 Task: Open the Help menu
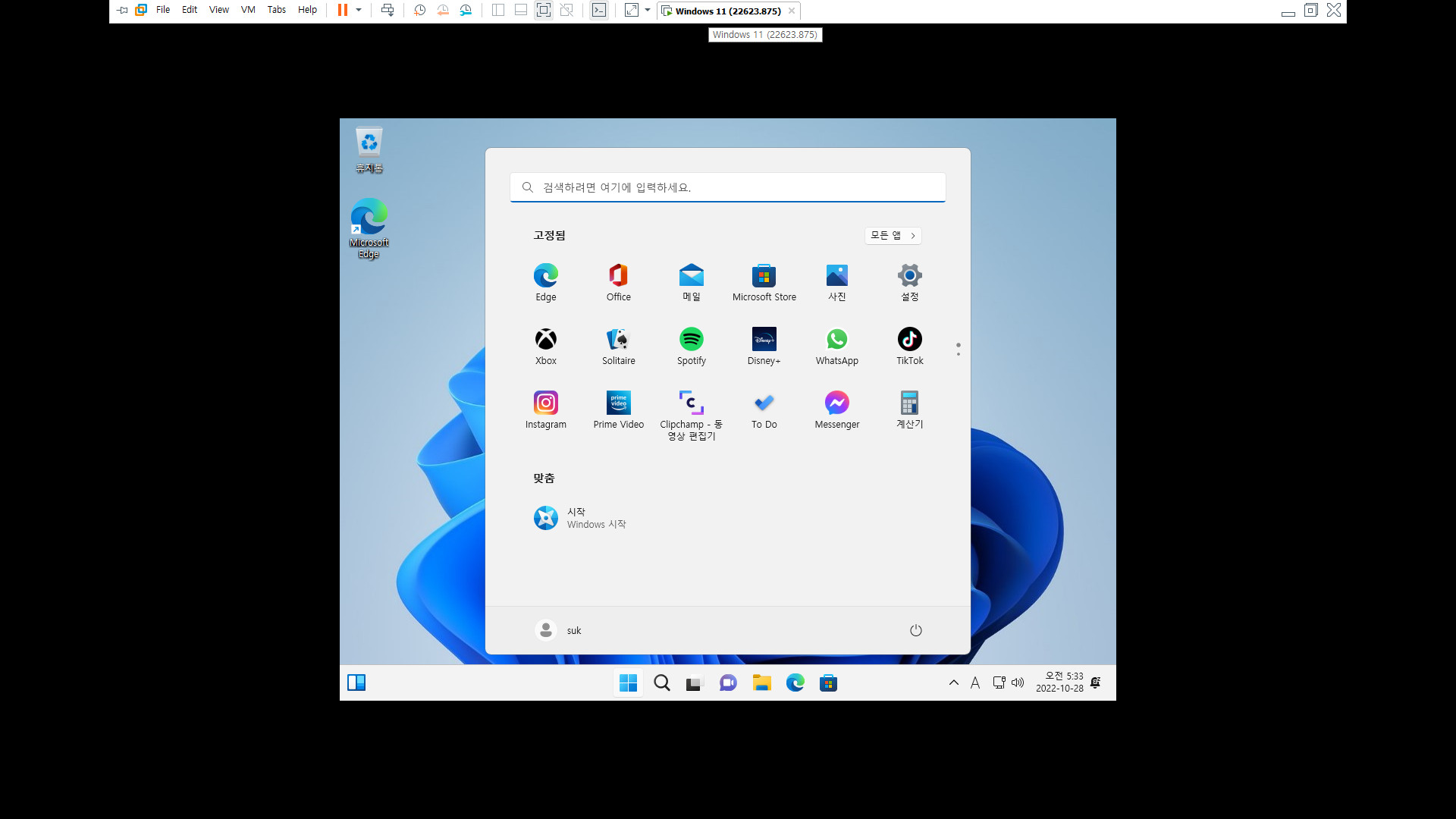307,10
